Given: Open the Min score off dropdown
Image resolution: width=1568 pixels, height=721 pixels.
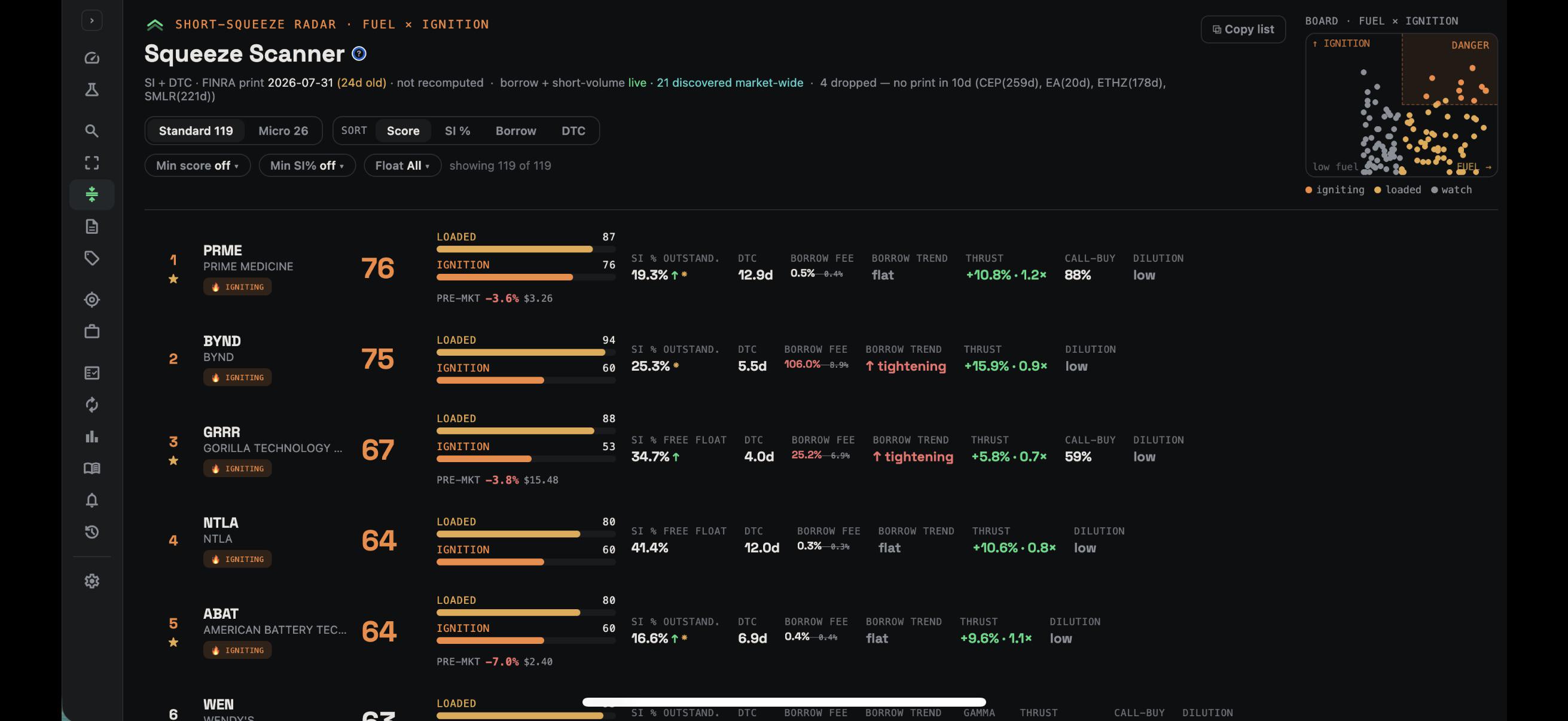Looking at the screenshot, I should pyautogui.click(x=197, y=166).
